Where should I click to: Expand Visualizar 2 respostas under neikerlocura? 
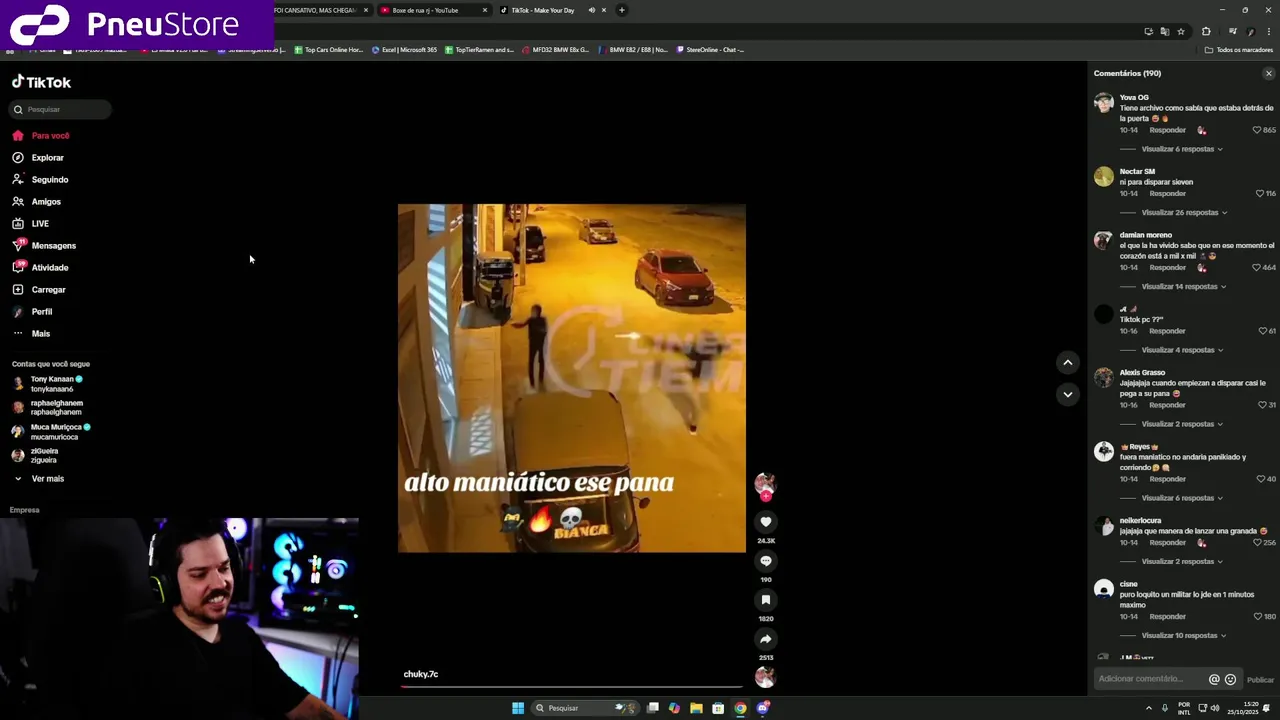click(1182, 562)
